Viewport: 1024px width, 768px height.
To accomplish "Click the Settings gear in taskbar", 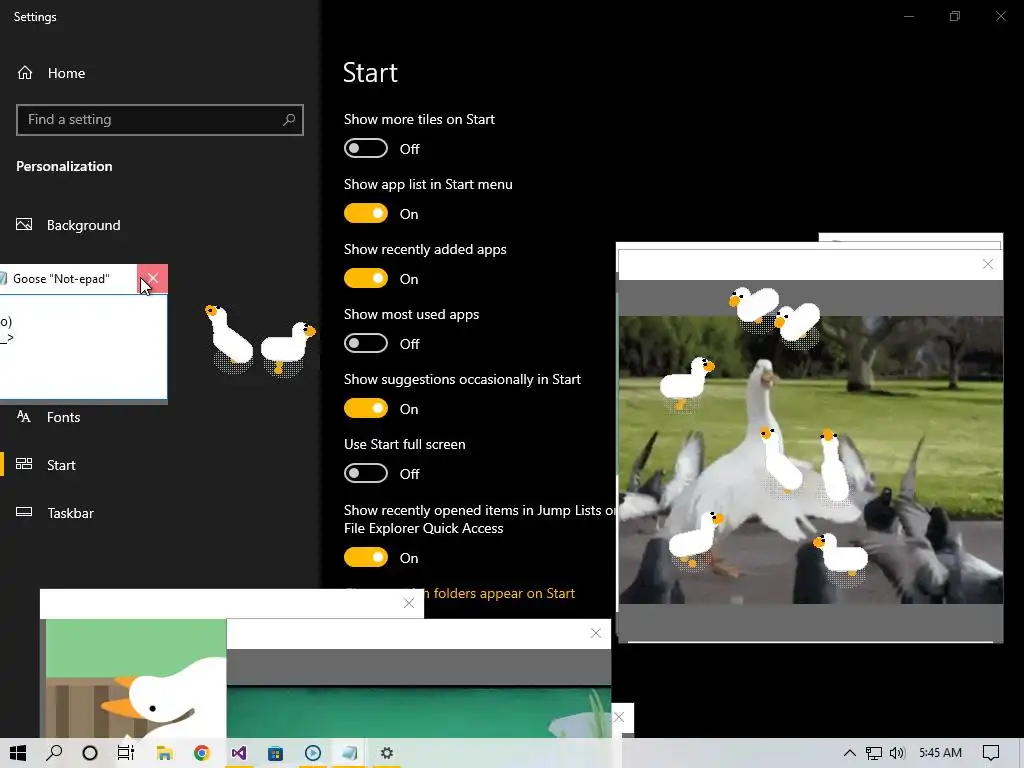I will pyautogui.click(x=387, y=753).
